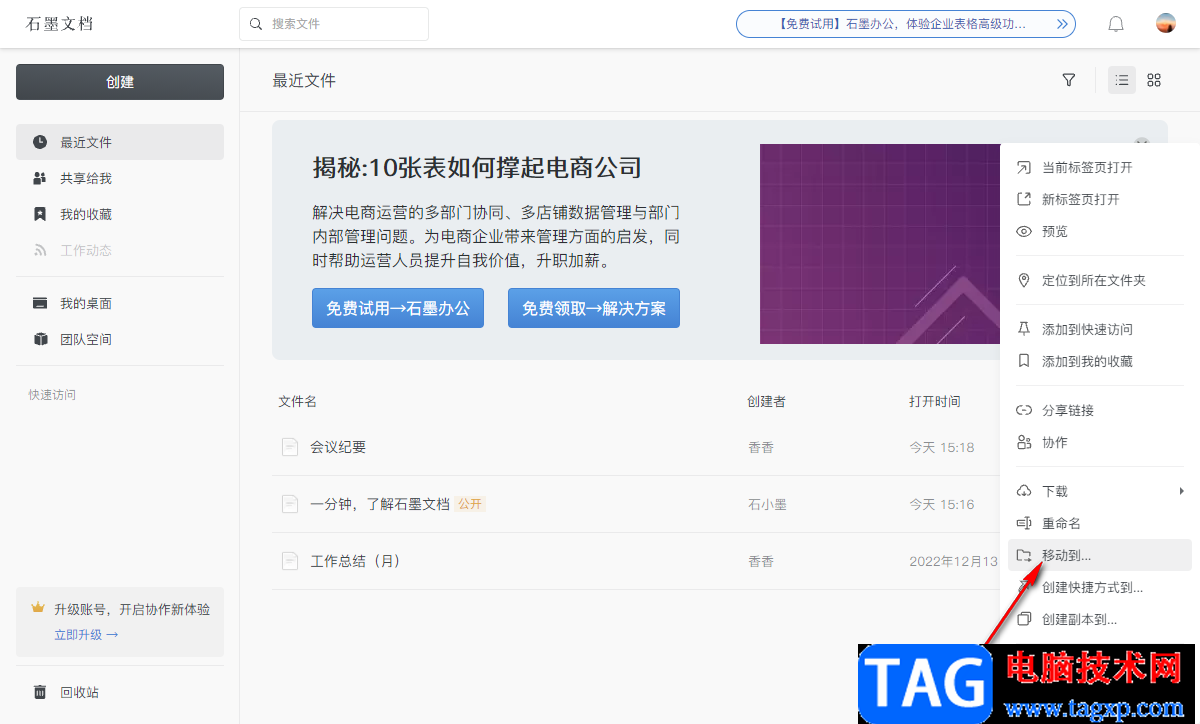Image resolution: width=1200 pixels, height=724 pixels.
Task: Click 免费领取→解决方案 button
Action: tap(594, 308)
